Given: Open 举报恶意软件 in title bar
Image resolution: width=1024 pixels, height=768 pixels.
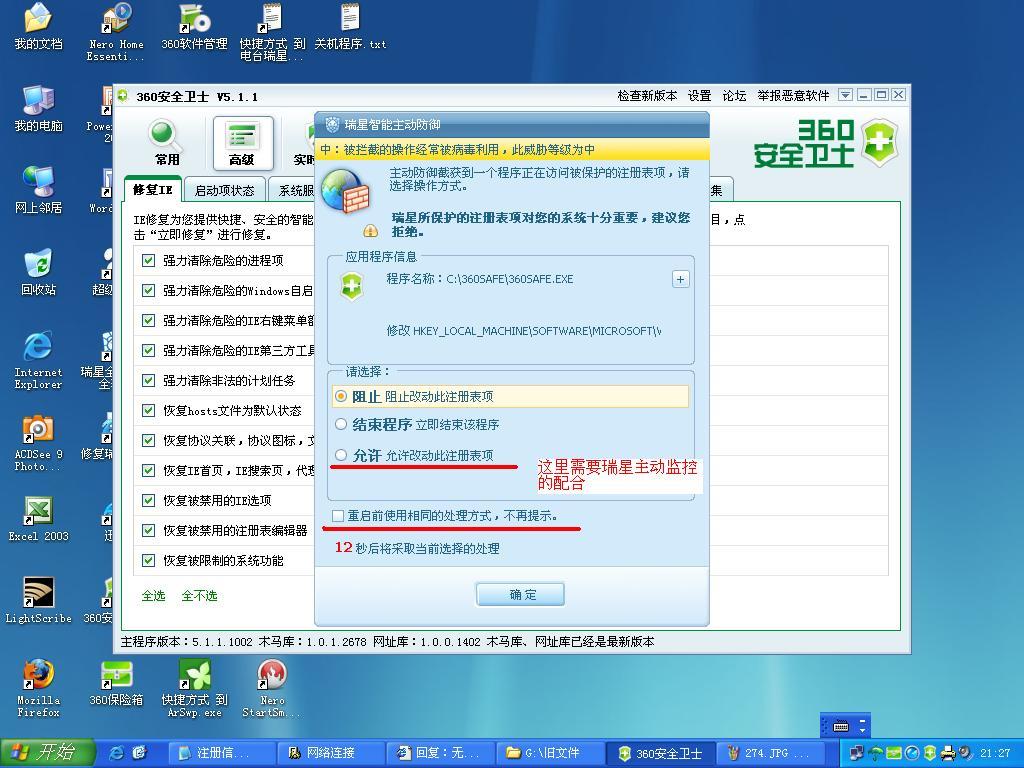Looking at the screenshot, I should click(793, 96).
